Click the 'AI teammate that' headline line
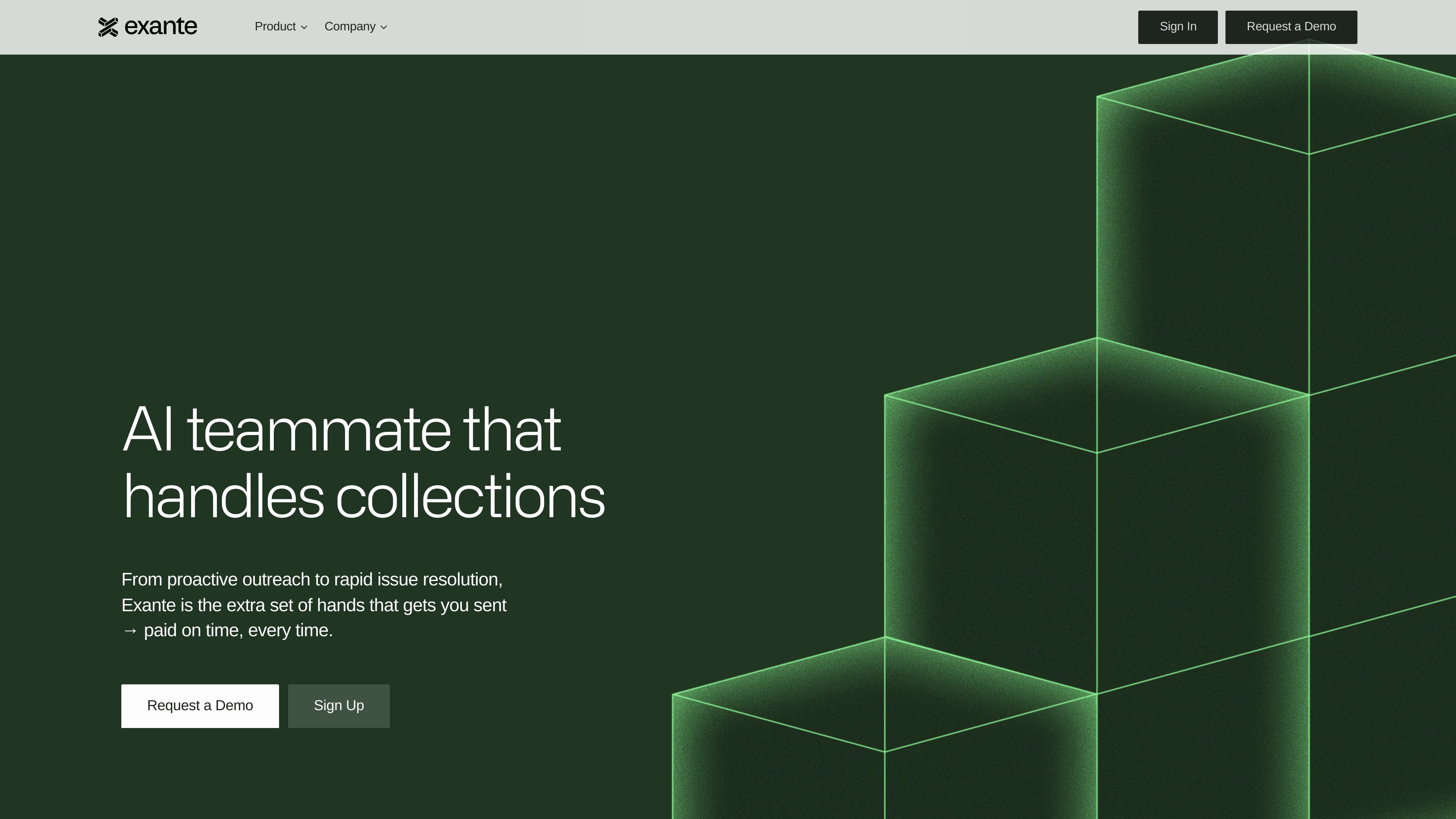The image size is (1456, 819). 341,430
